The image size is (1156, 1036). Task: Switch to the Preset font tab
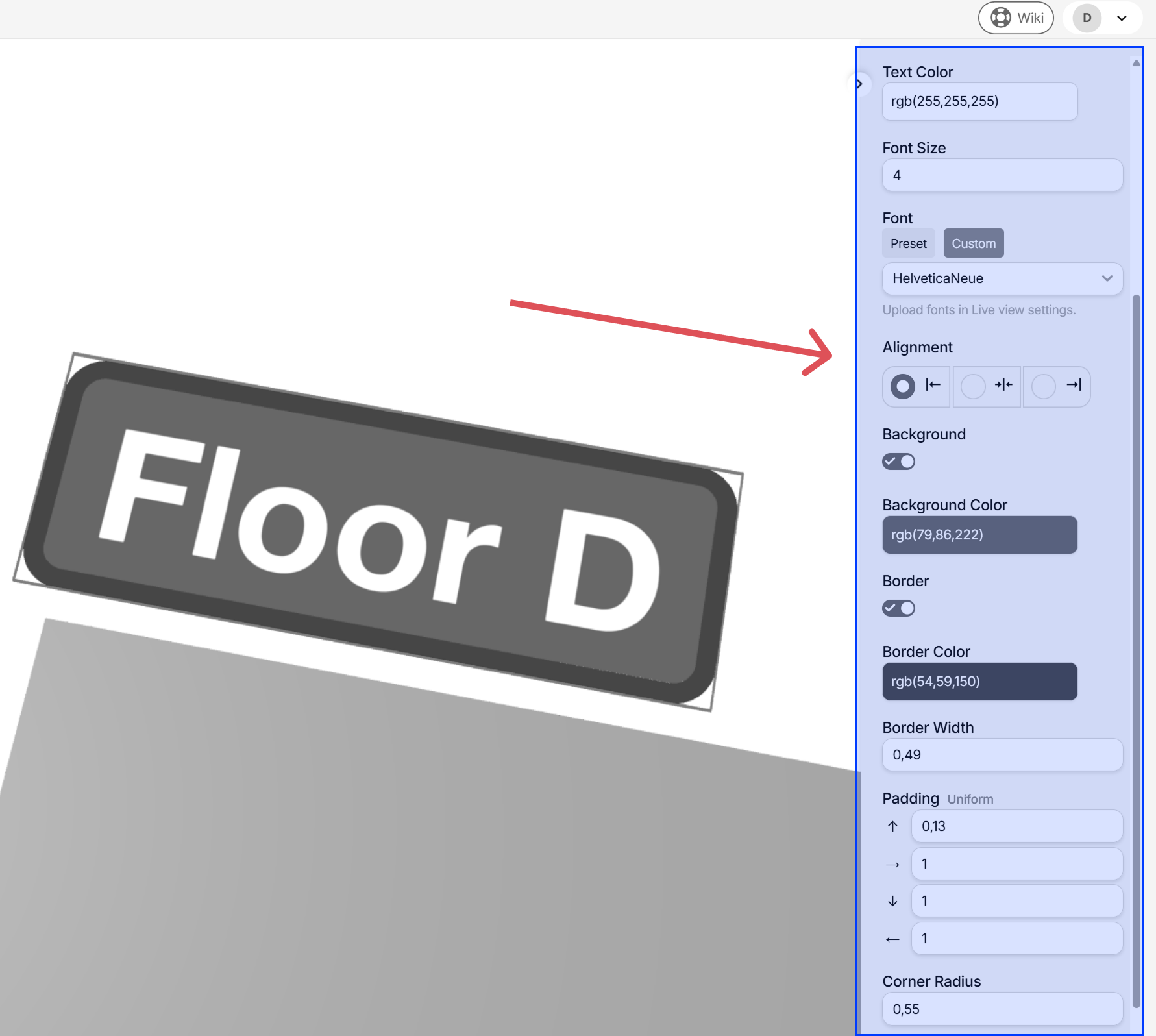tap(908, 243)
